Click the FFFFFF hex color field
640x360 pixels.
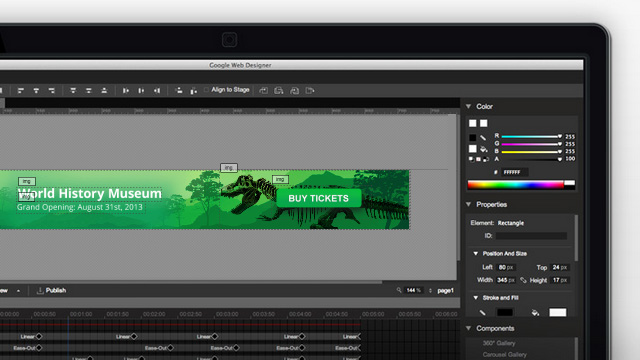click(515, 172)
